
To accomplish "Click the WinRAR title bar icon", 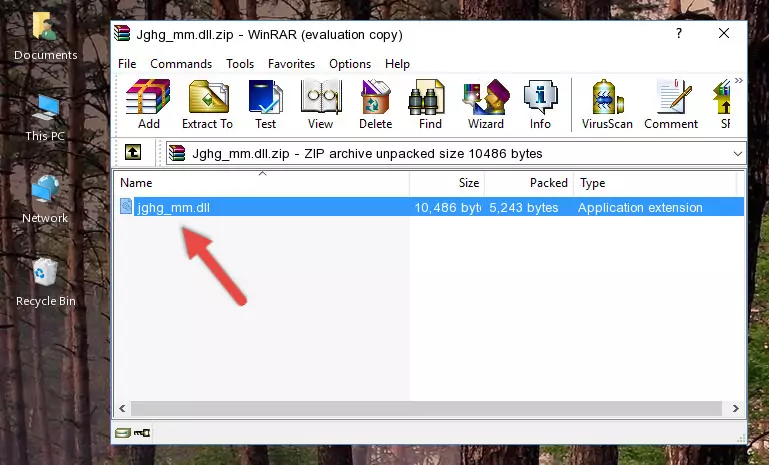I will click(122, 33).
